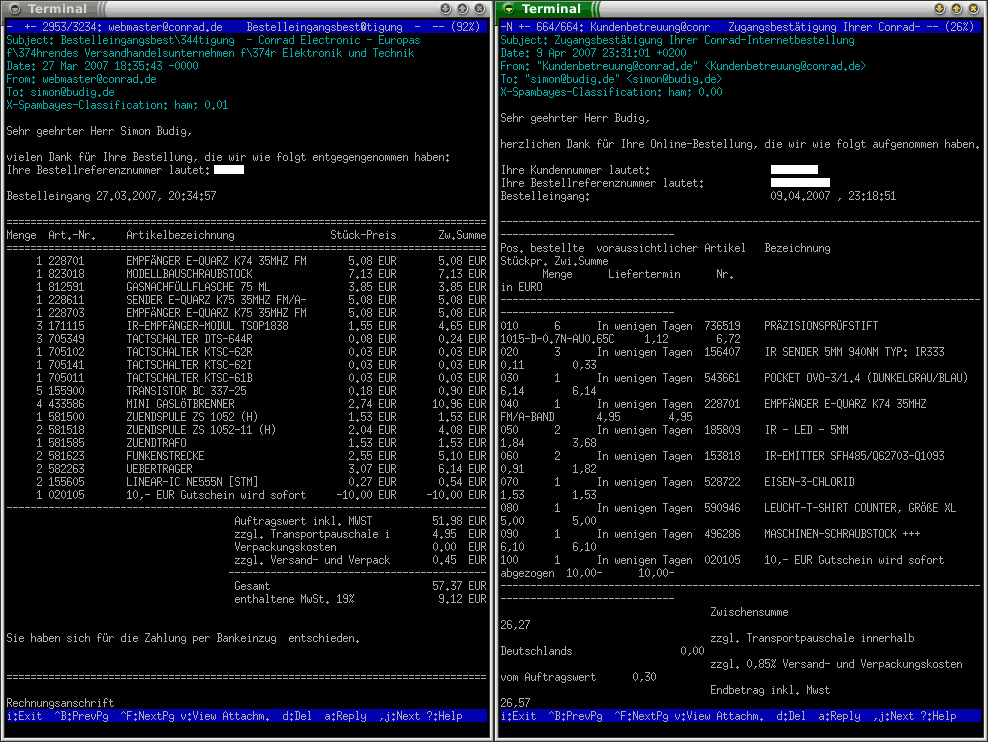Click the 'FUNKENSTRECKE' item row

tap(246, 455)
